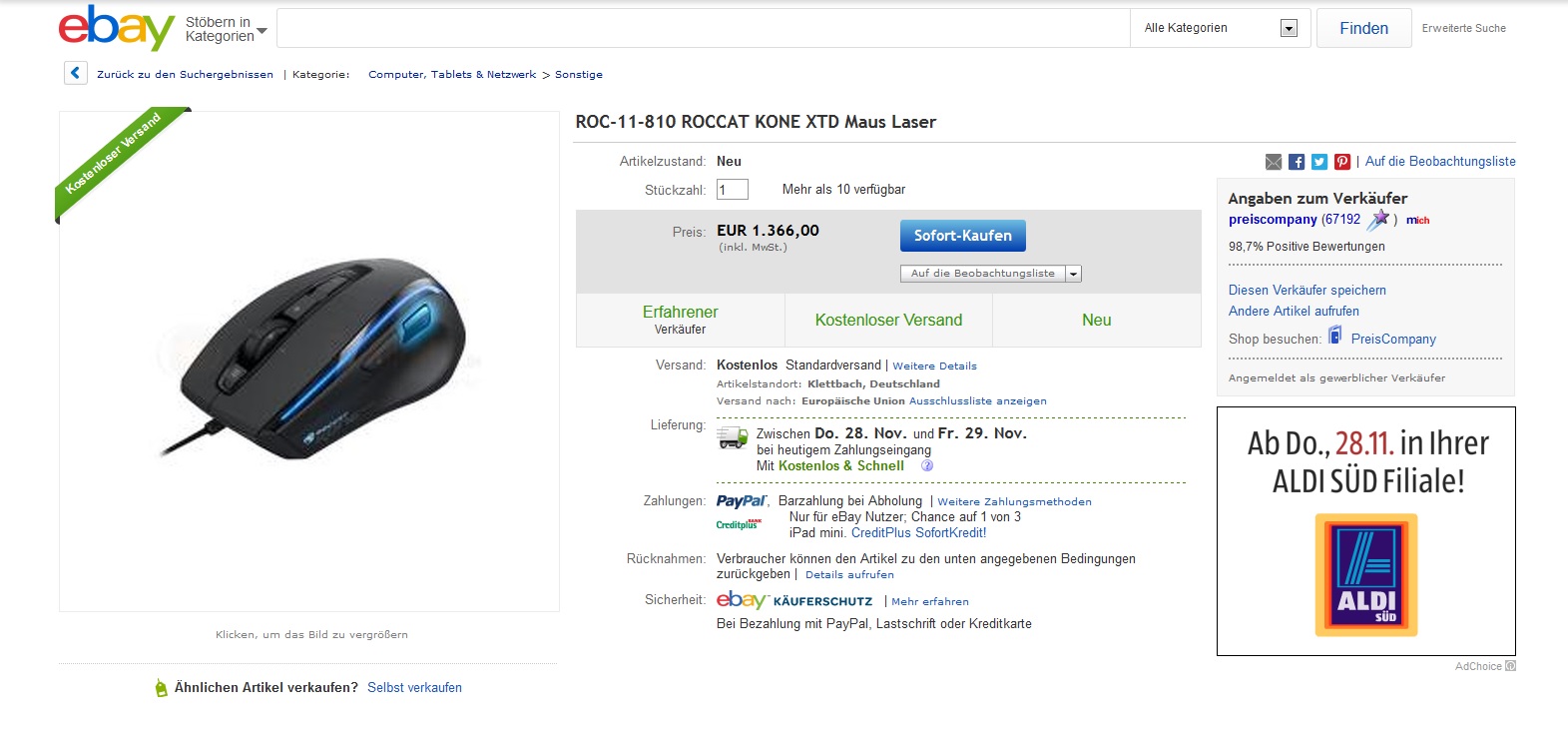Share the item on Twitter
Viewport: 1568px width, 735px height.
click(1319, 162)
